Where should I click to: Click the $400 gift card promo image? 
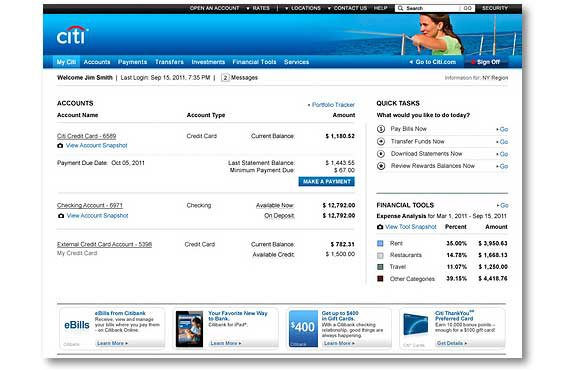(303, 329)
